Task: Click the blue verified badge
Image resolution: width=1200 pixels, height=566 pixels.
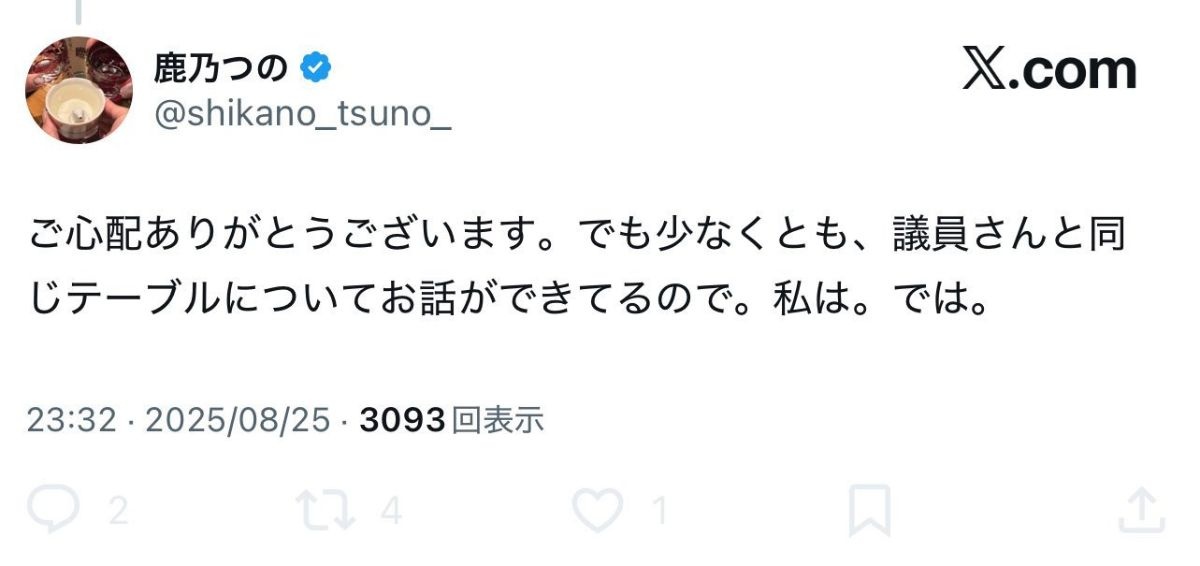Action: (x=317, y=68)
